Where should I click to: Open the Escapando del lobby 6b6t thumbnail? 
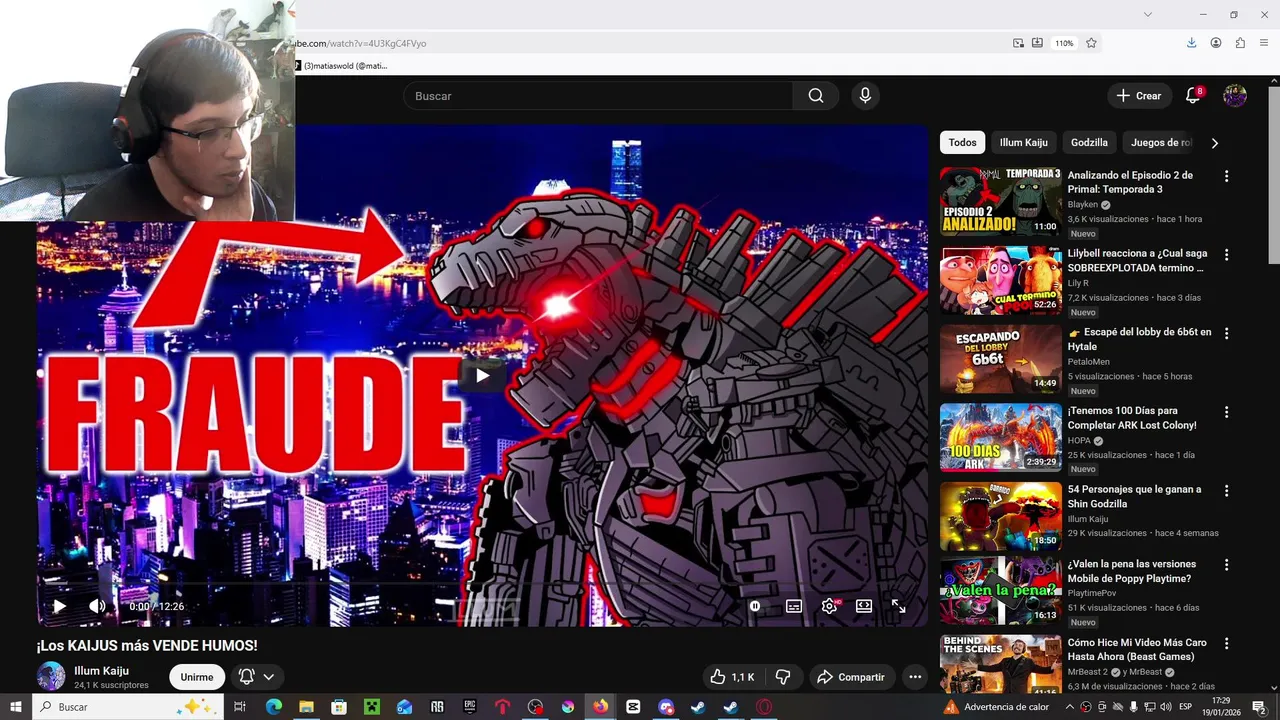(x=1000, y=358)
